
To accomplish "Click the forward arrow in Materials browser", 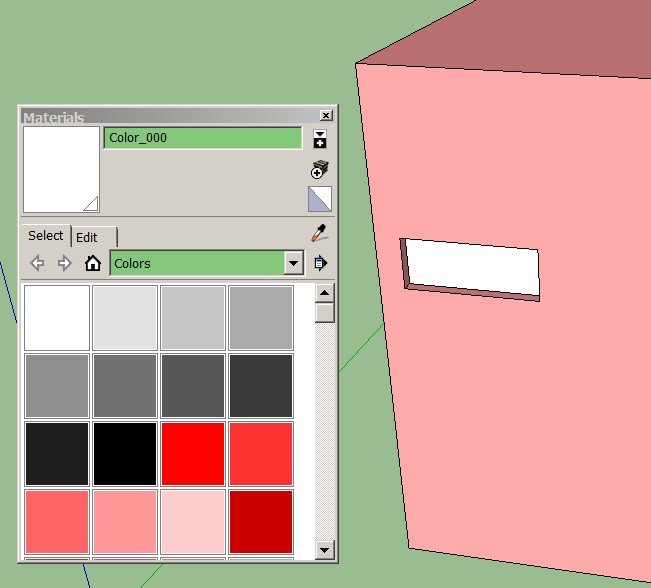I will pos(65,264).
